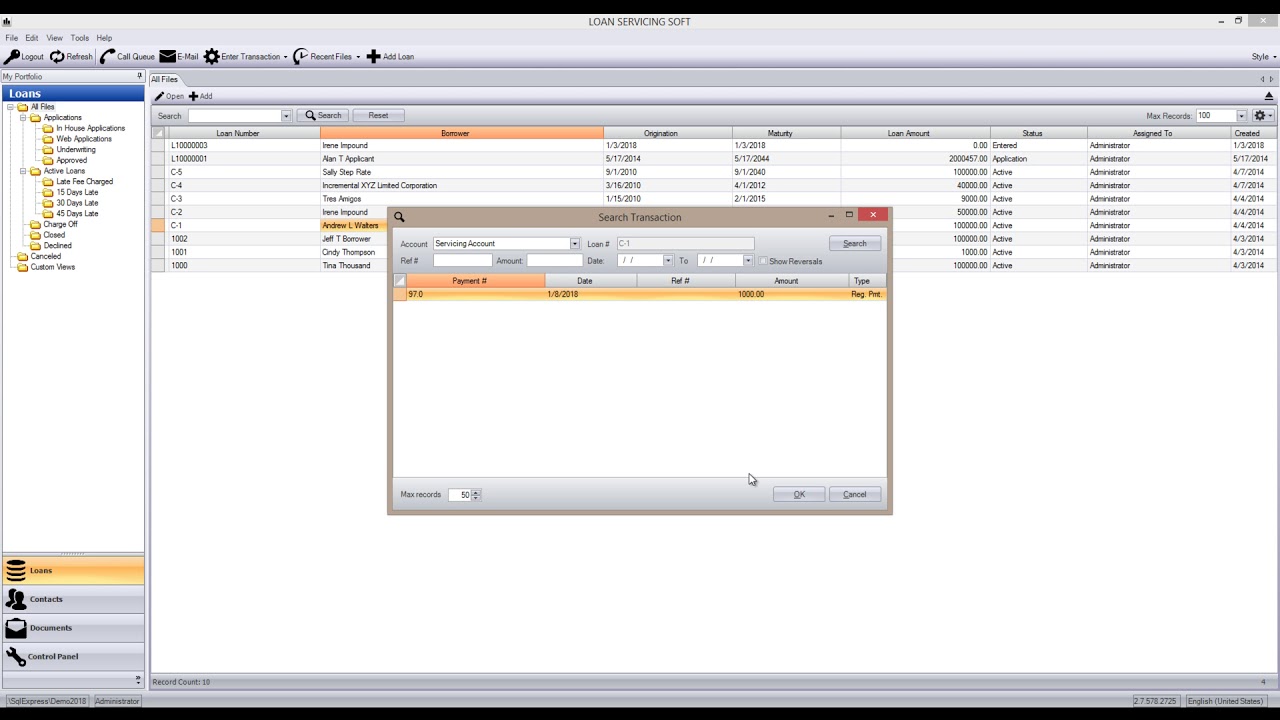Image resolution: width=1280 pixels, height=720 pixels.
Task: Click the Borrower column header
Action: pyautogui.click(x=462, y=133)
